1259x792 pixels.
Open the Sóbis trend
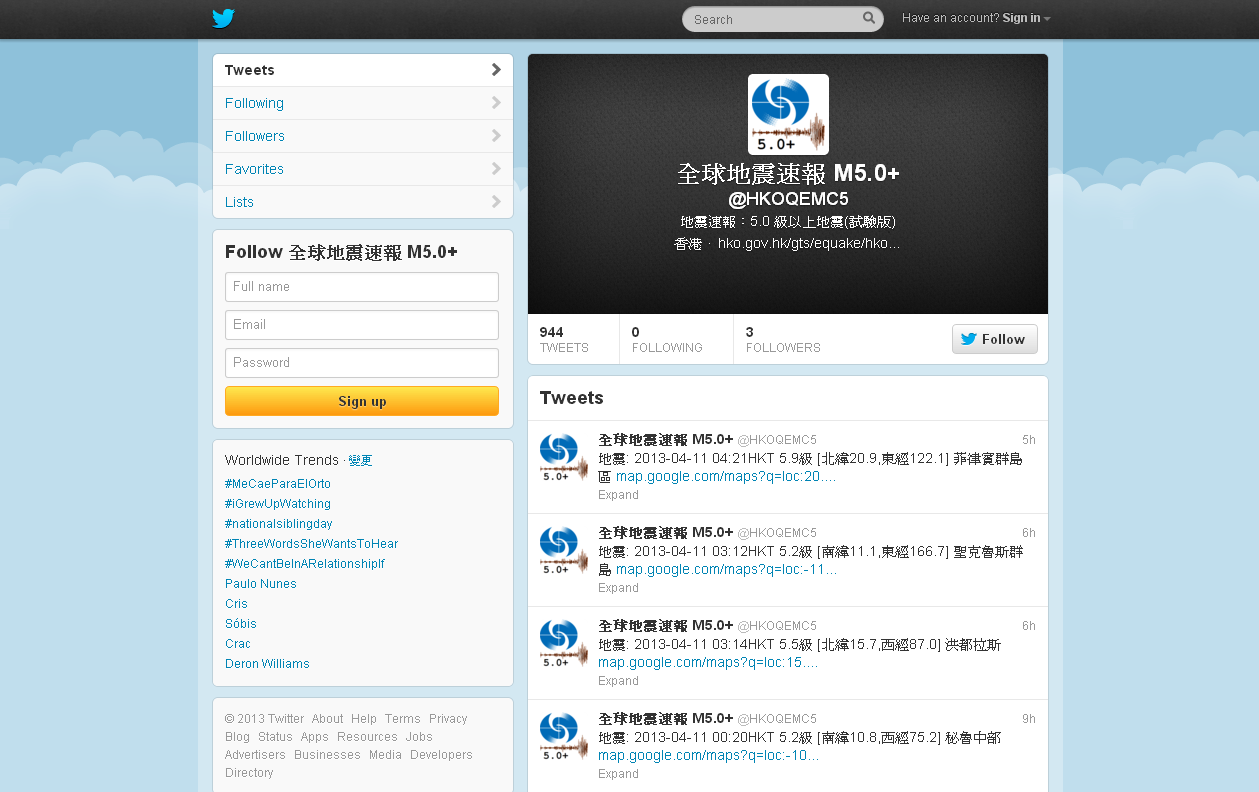[x=241, y=624]
